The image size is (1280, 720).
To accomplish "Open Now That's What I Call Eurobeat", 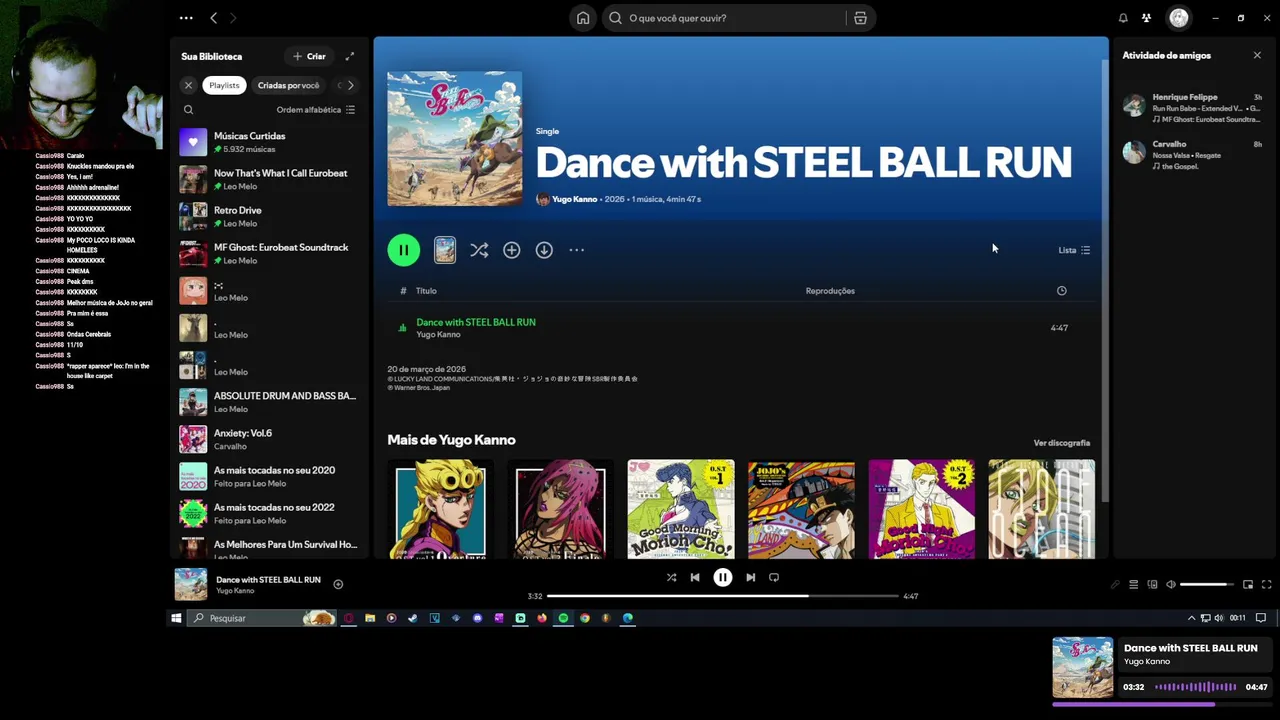I will (268, 179).
